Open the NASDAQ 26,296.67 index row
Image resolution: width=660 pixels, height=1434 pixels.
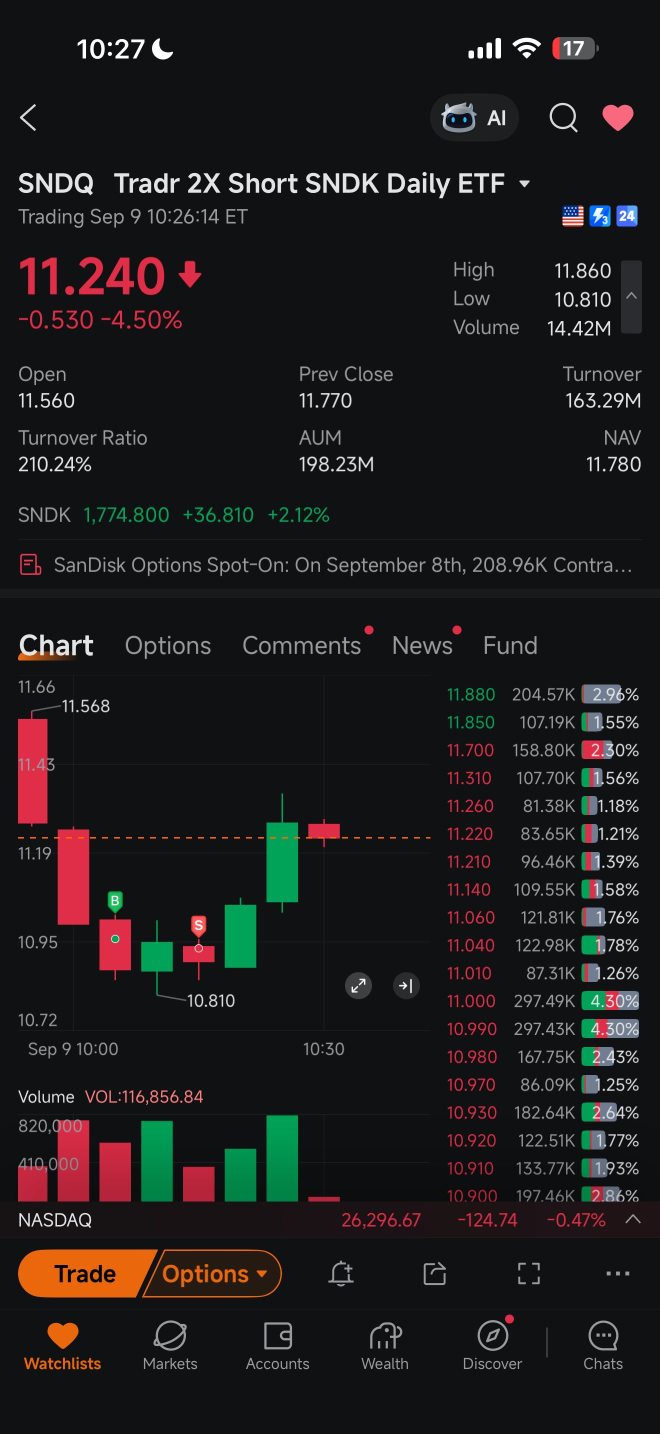point(330,1220)
